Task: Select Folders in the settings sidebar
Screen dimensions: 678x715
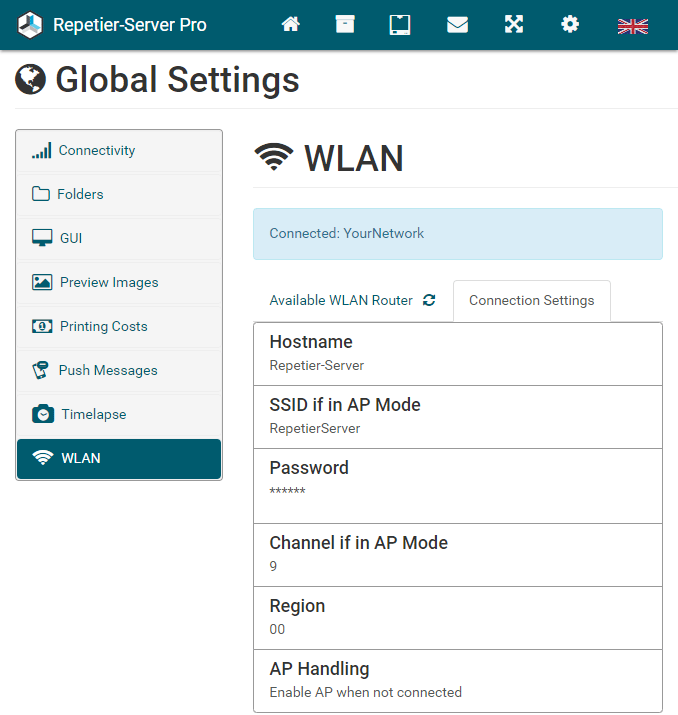Action: (119, 194)
